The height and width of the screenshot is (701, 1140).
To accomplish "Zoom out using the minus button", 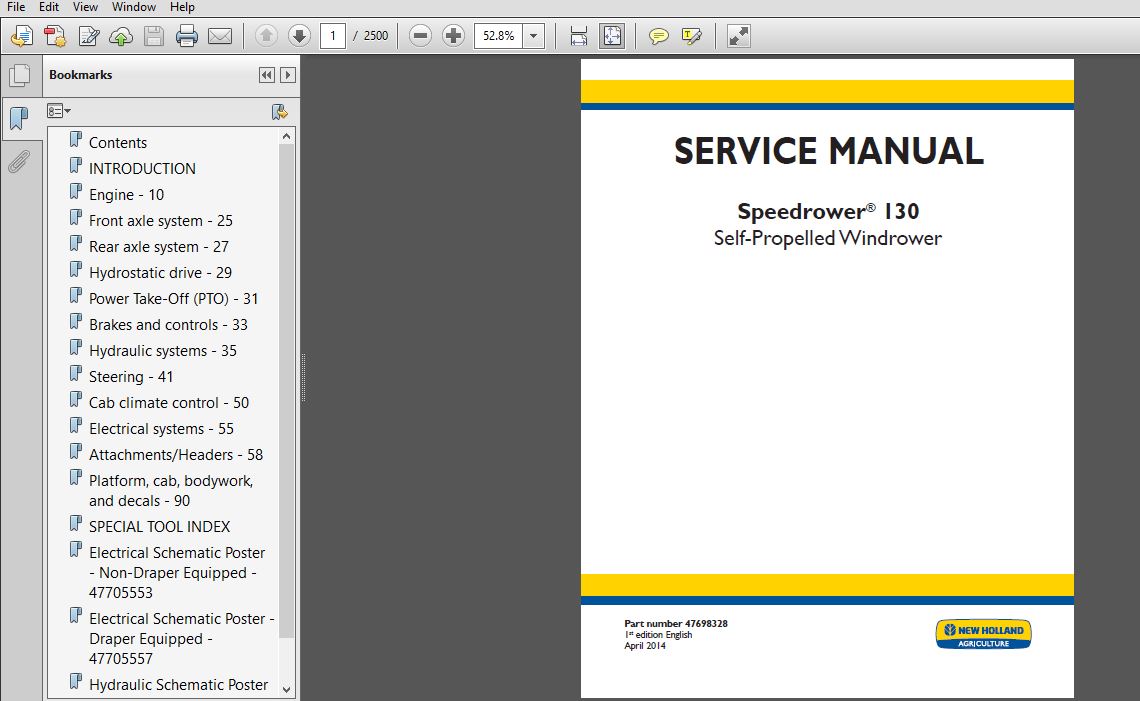I will [x=420, y=37].
